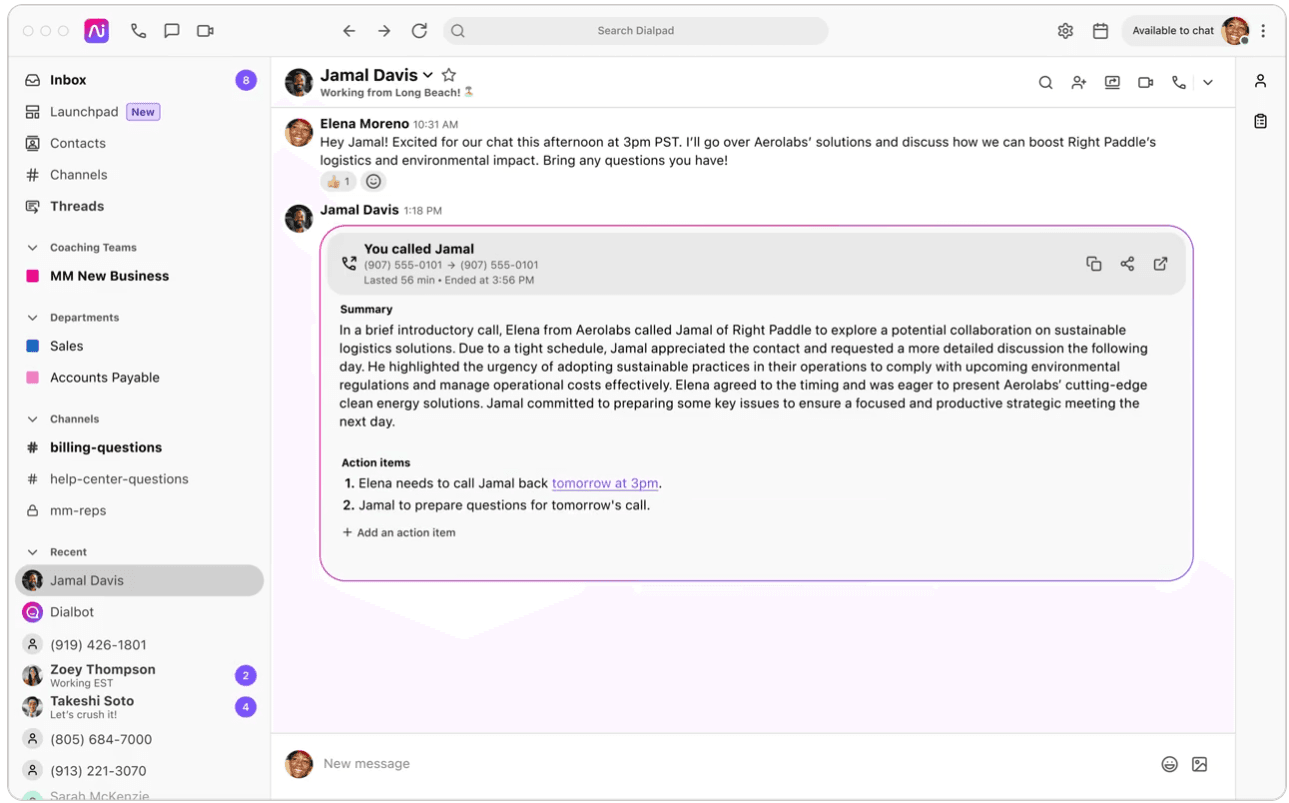This screenshot has height=803, width=1289.
Task: Start a video call with Jamal
Action: coord(1145,83)
